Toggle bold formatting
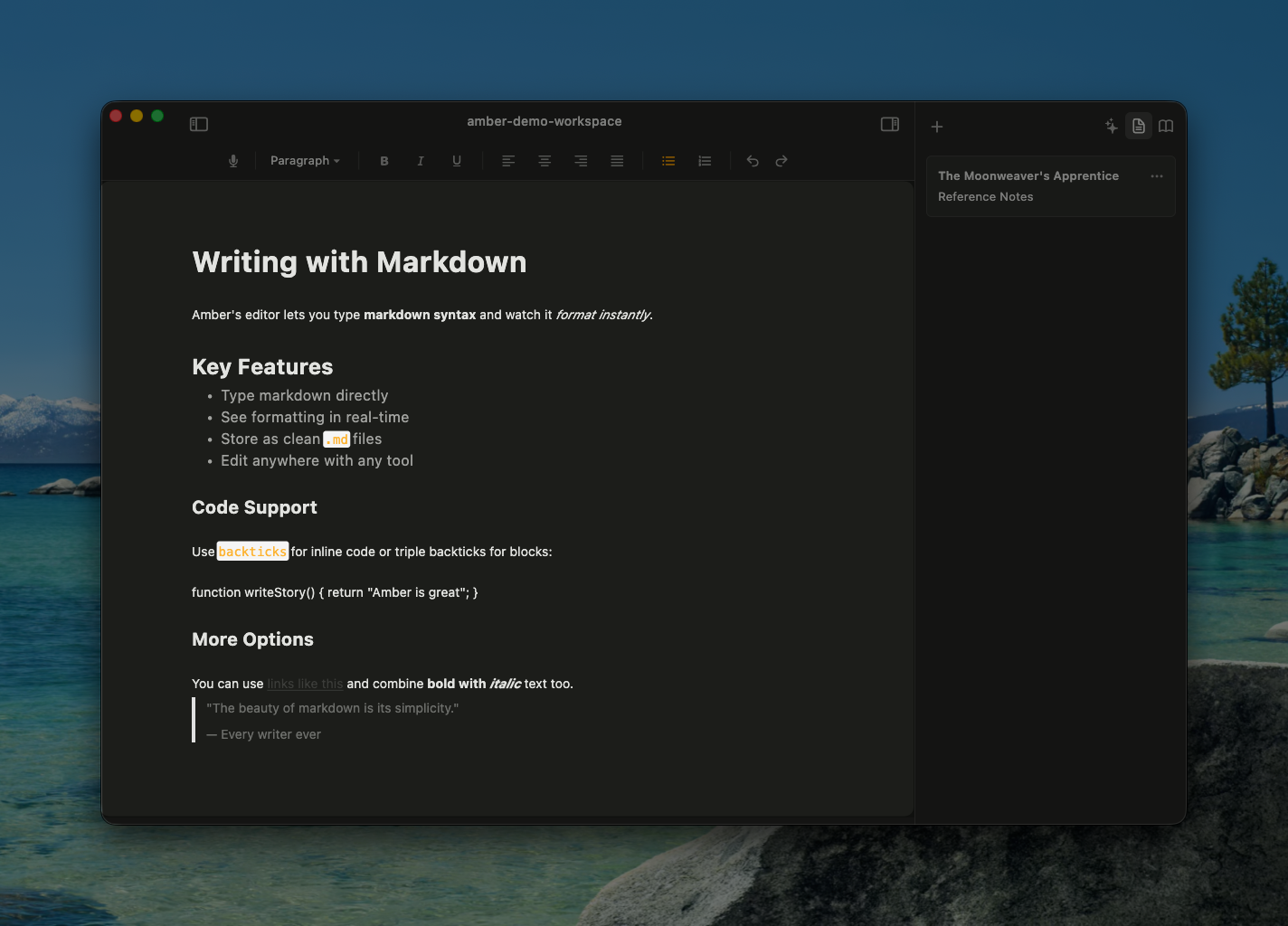The width and height of the screenshot is (1288, 926). click(384, 160)
